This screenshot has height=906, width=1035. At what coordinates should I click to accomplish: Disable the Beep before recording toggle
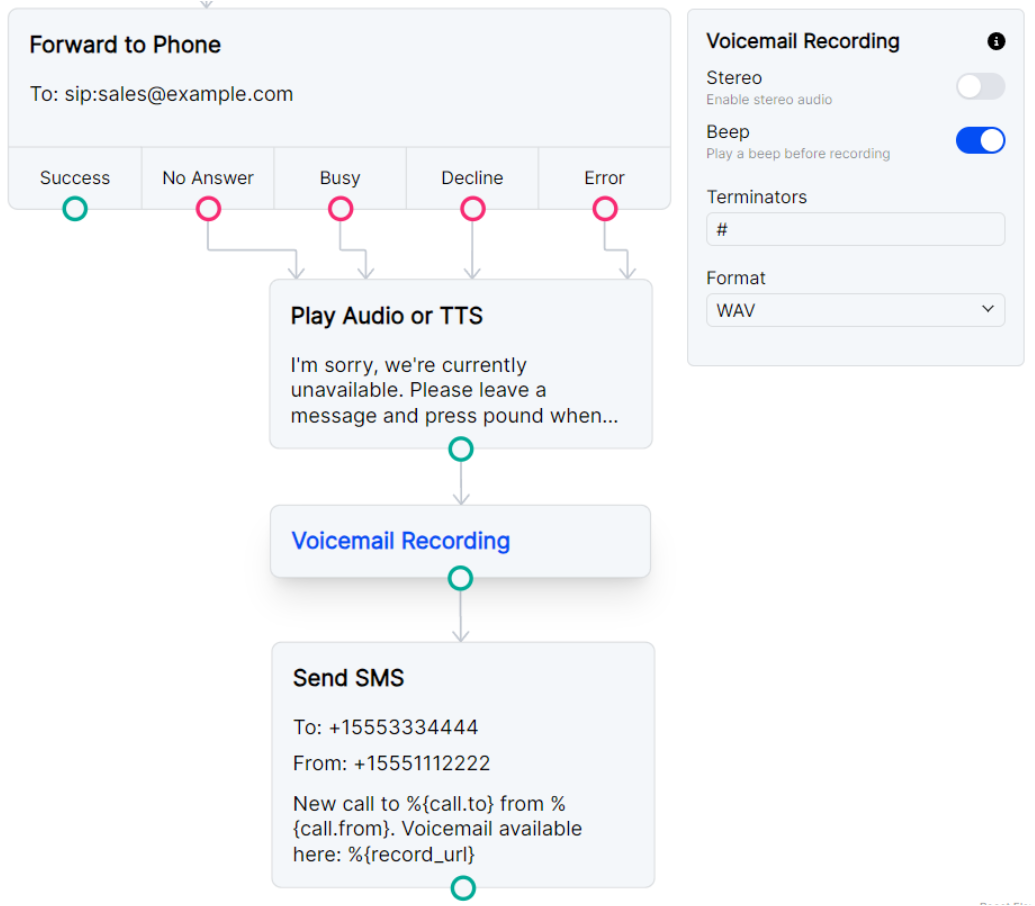pyautogui.click(x=980, y=140)
